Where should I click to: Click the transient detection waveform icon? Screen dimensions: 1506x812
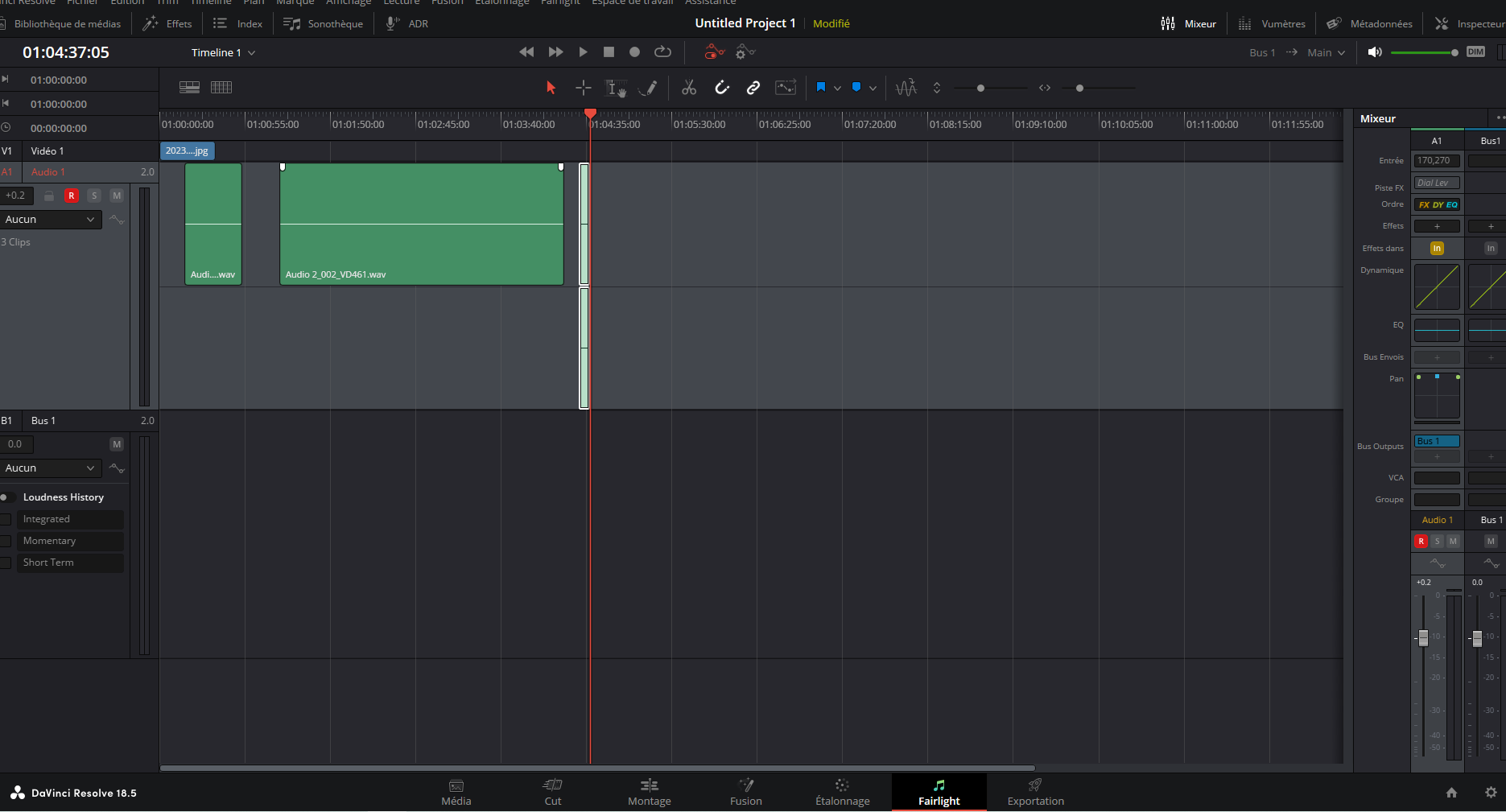906,88
